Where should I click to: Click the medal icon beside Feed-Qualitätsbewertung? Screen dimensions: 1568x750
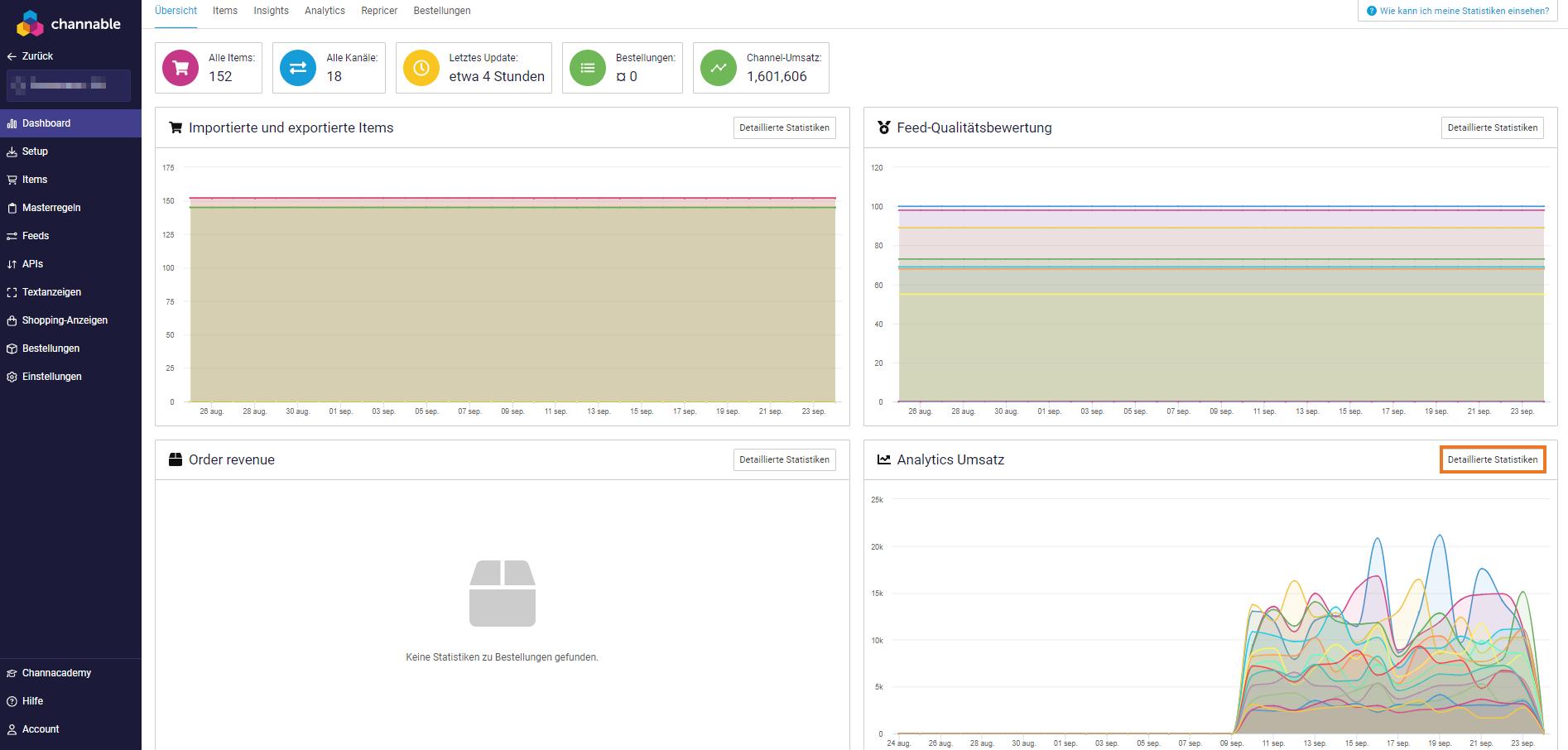[x=884, y=127]
